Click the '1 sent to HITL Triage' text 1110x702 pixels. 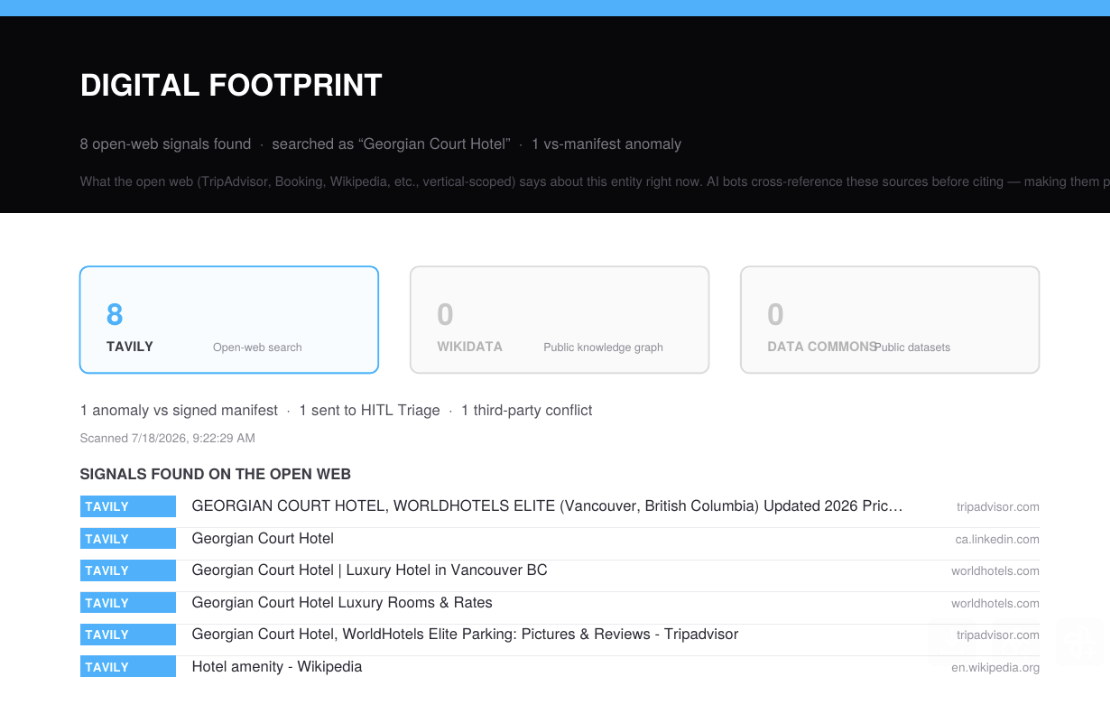tap(369, 410)
